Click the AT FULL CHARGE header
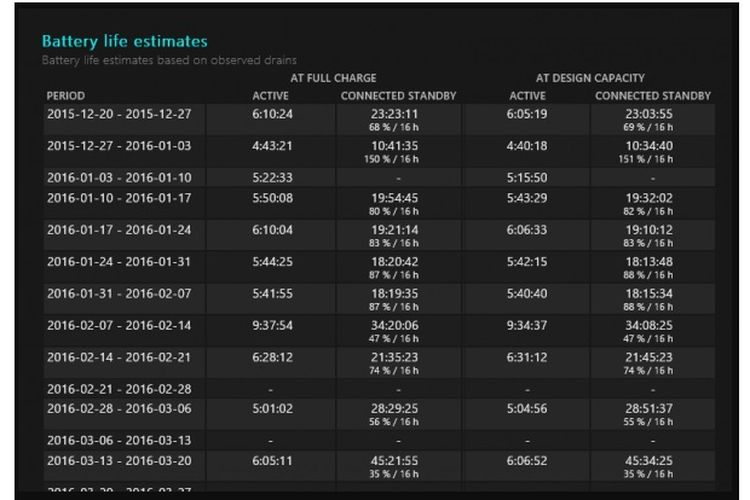 click(x=333, y=78)
